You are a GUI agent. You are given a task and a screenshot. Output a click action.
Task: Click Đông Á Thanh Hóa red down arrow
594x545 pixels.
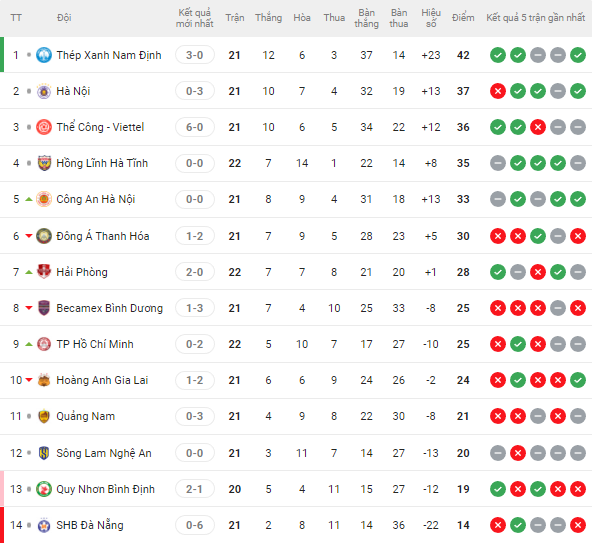[29, 236]
